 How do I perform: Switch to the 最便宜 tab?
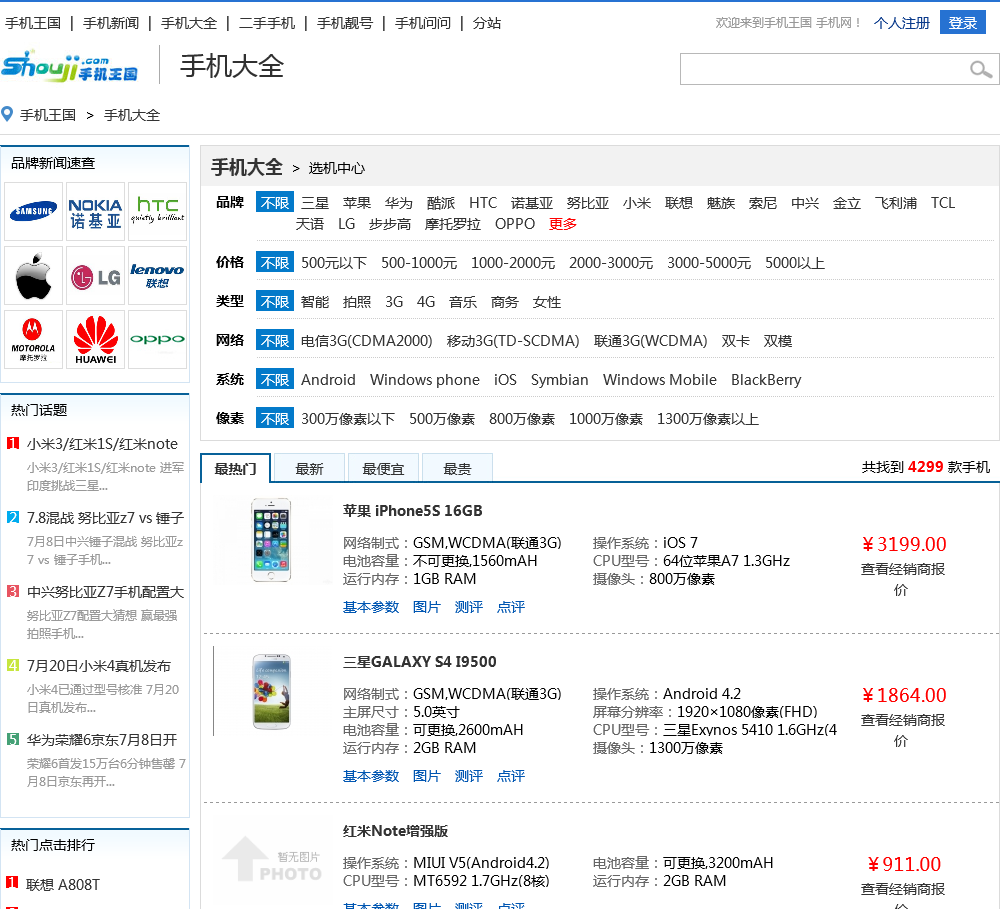click(x=383, y=469)
